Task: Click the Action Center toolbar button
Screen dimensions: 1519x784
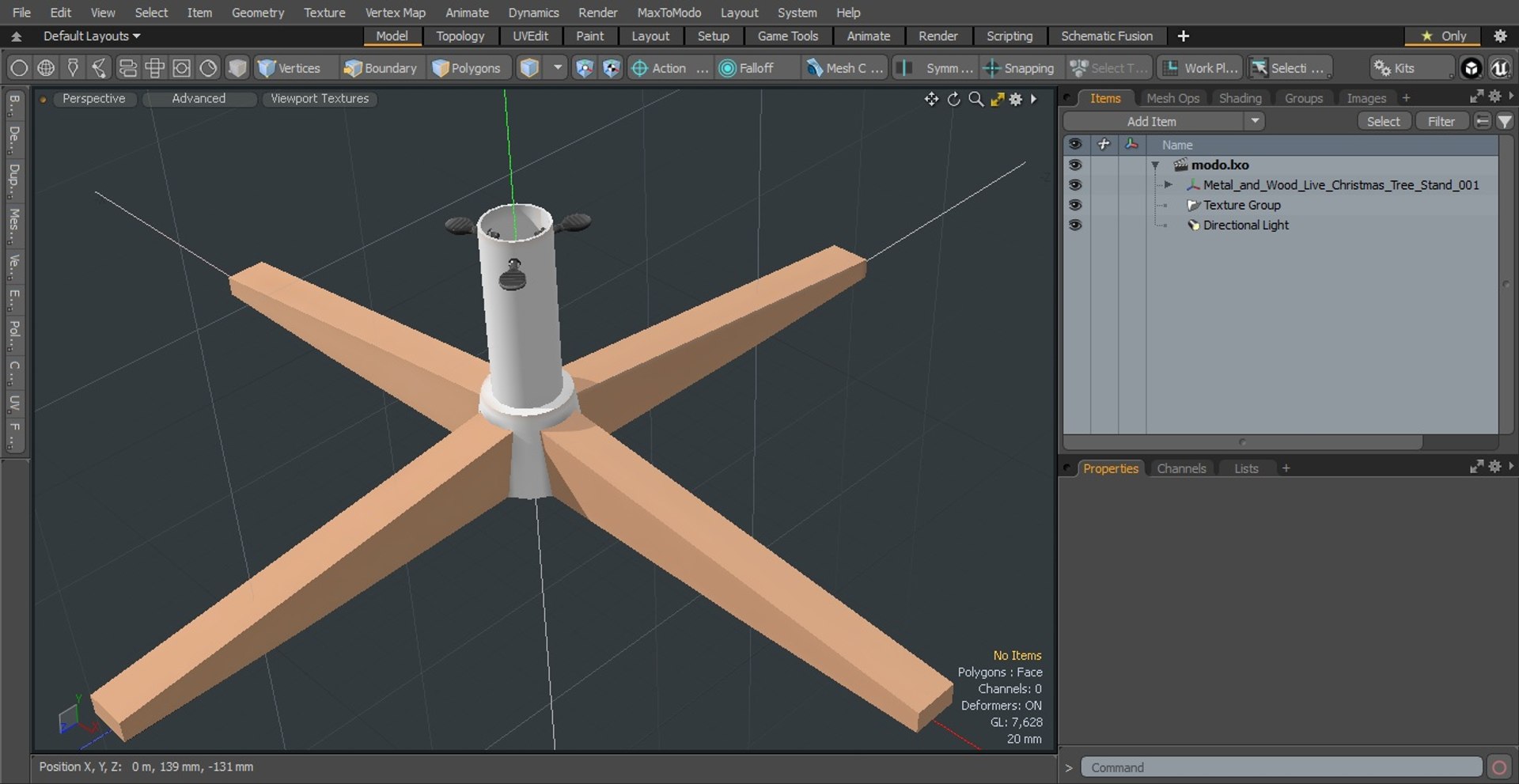Action: point(669,68)
